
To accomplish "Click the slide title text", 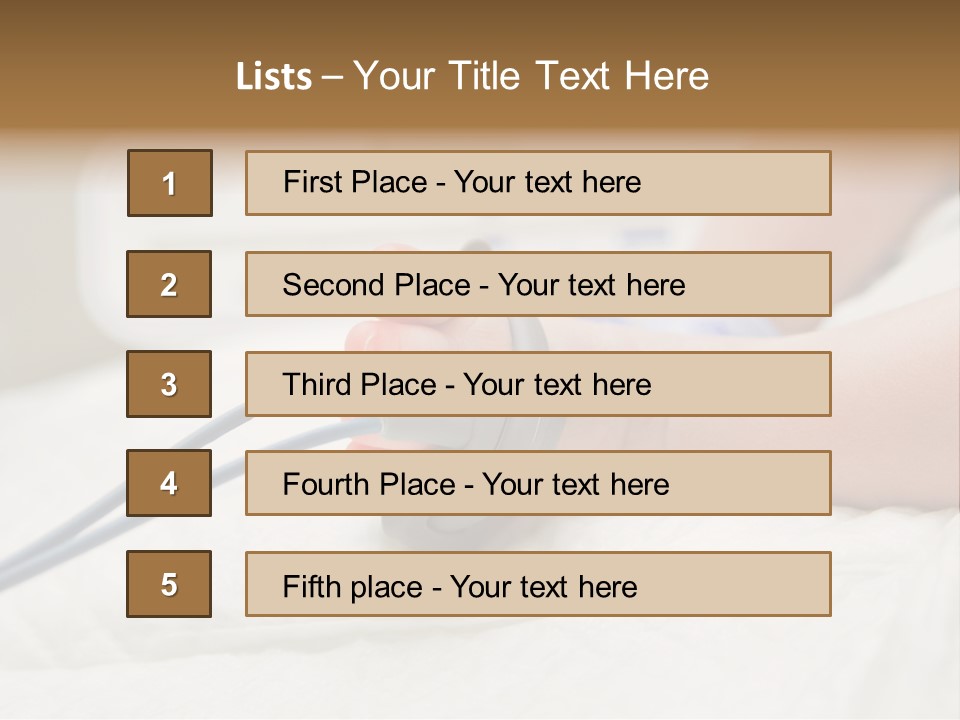I will 472,76.
